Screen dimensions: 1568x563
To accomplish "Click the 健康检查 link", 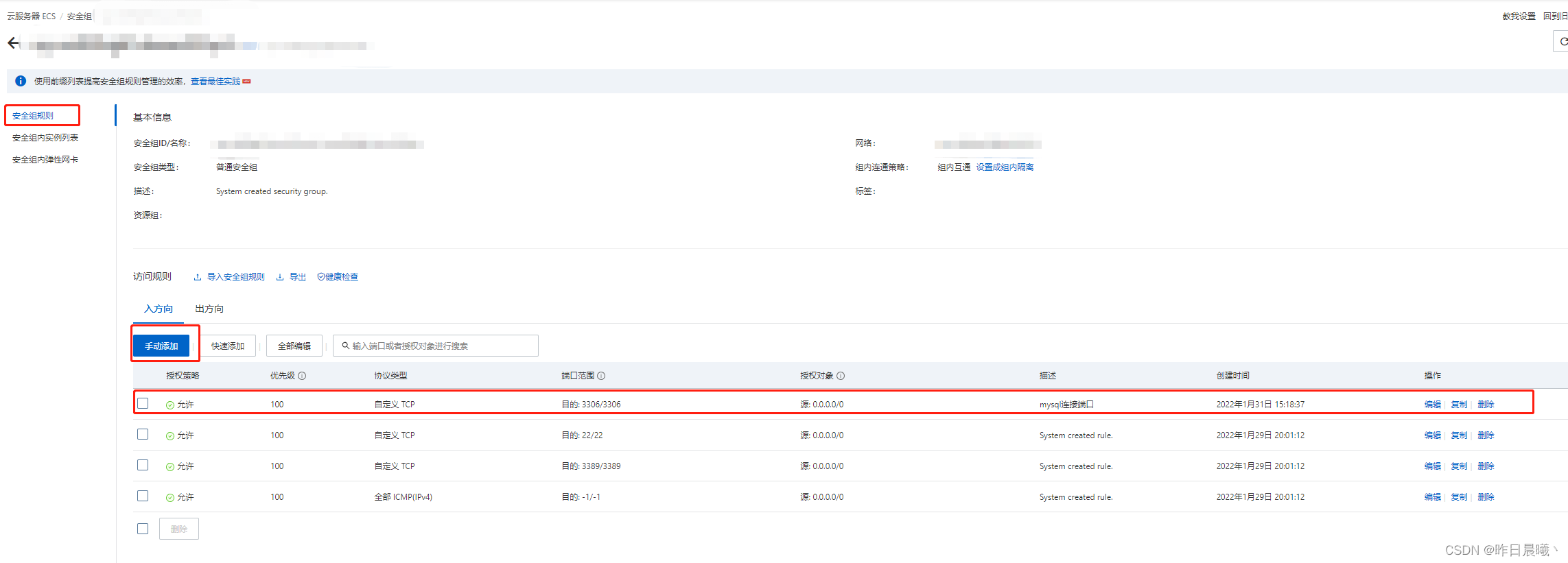I will pyautogui.click(x=342, y=277).
